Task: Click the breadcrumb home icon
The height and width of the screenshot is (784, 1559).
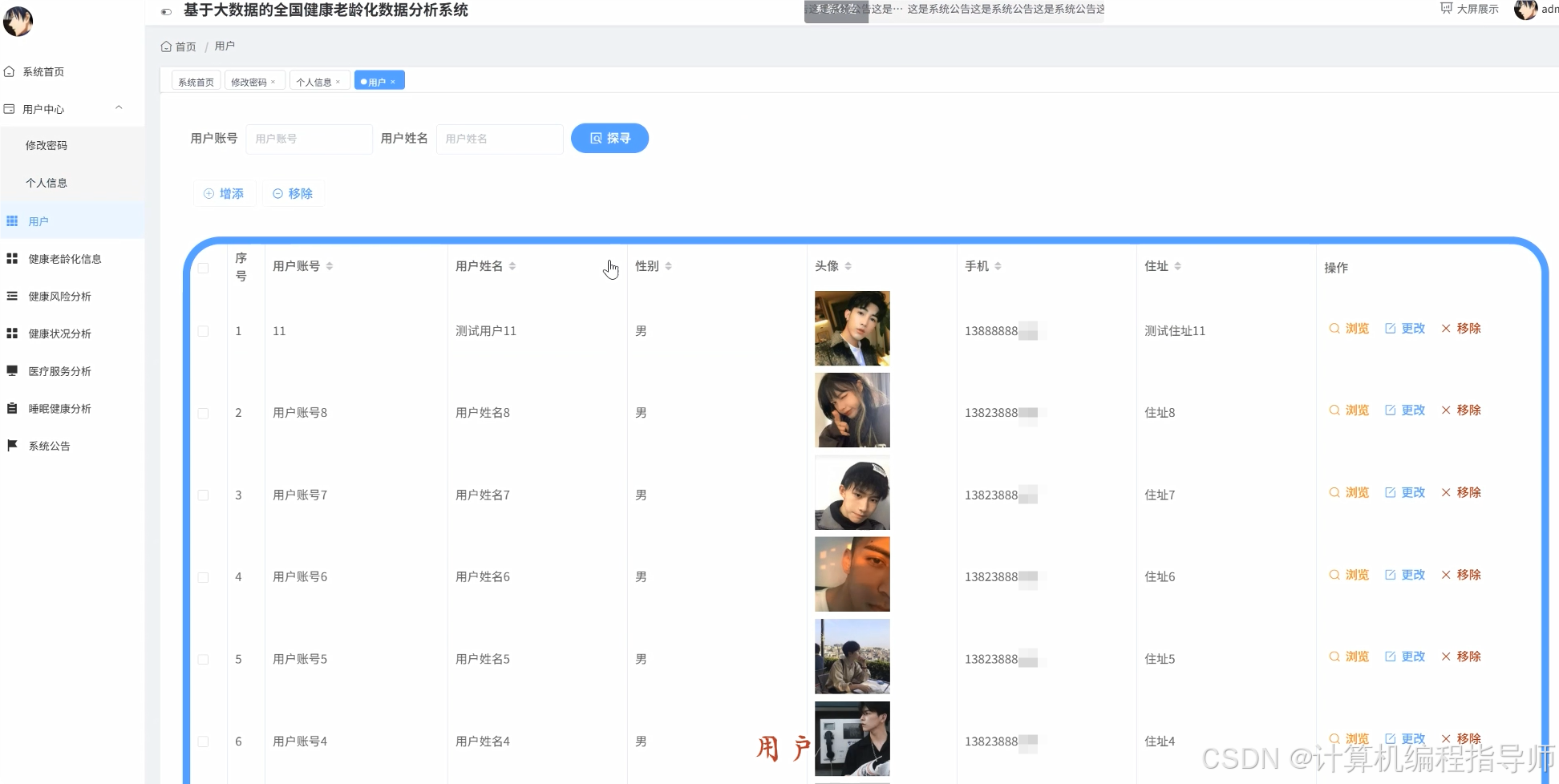Action: 166,46
